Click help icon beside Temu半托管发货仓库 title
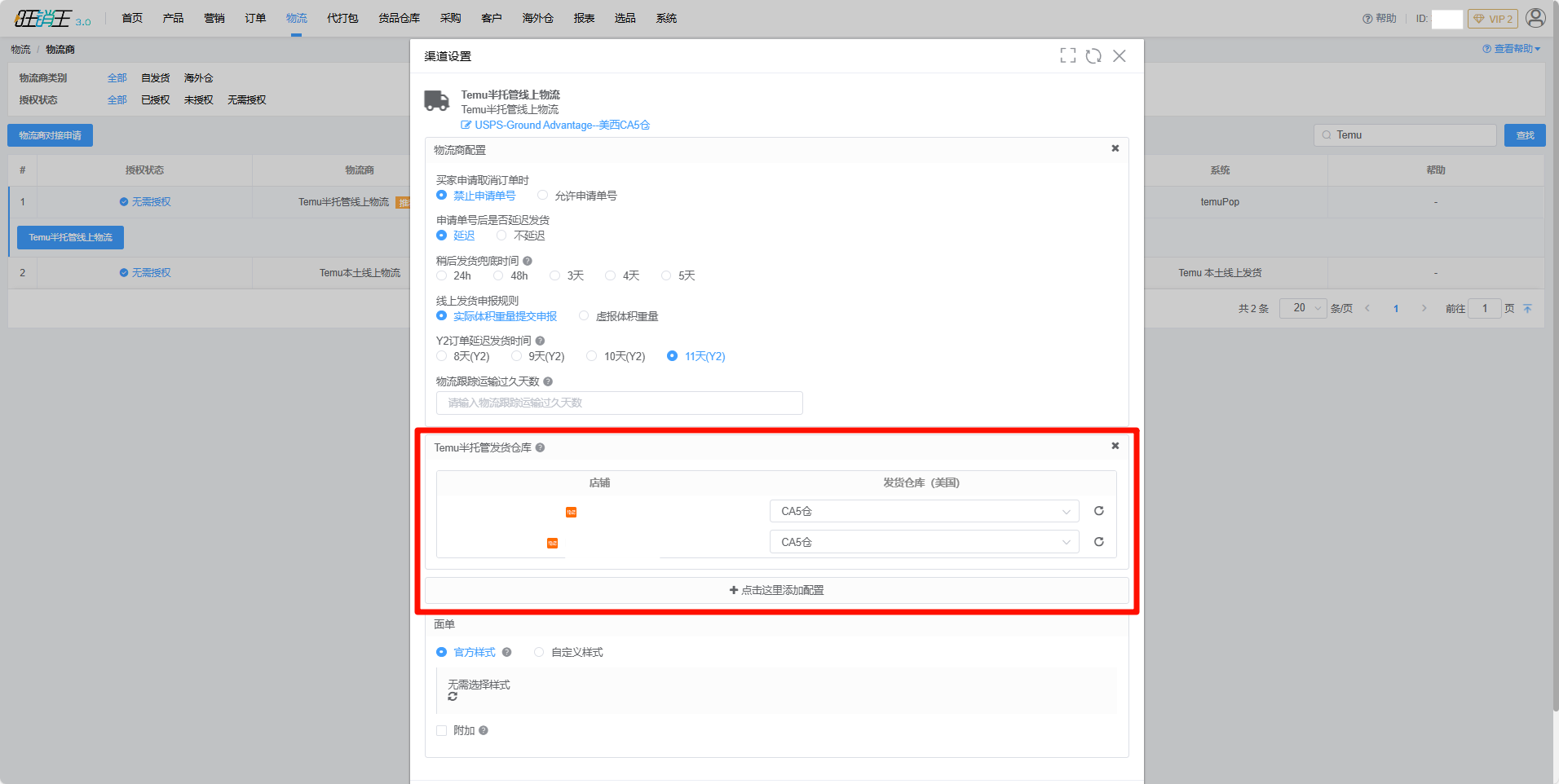The image size is (1559, 784). tap(540, 447)
